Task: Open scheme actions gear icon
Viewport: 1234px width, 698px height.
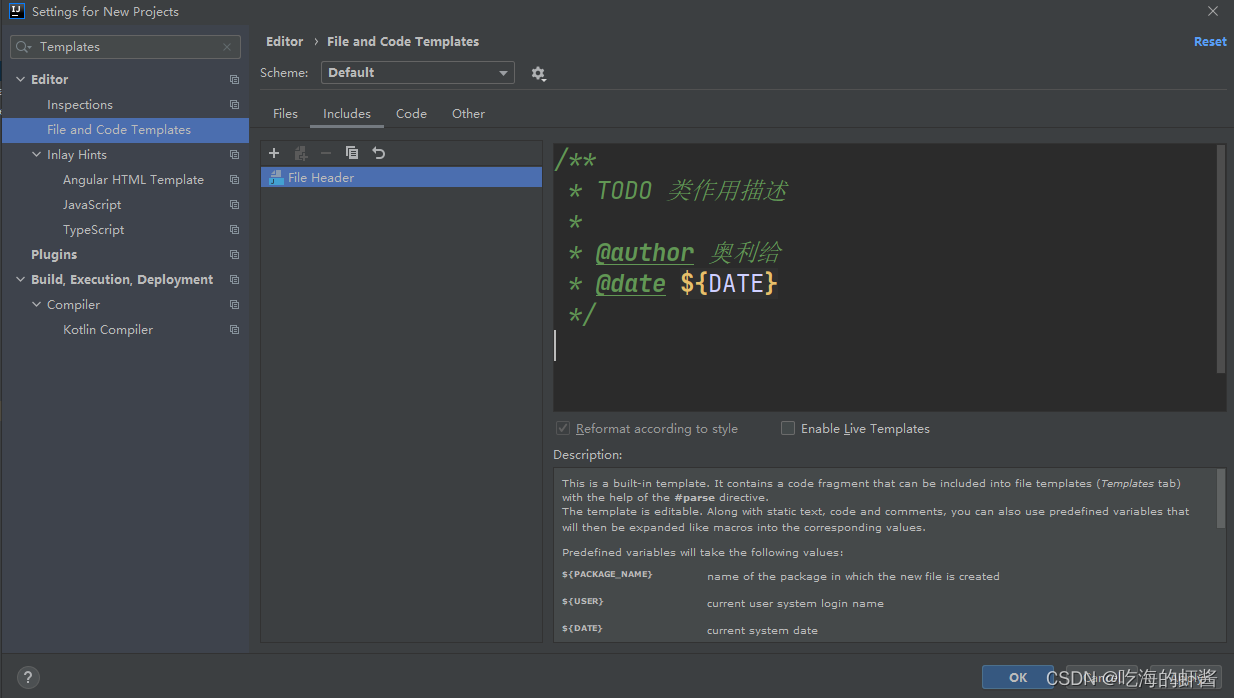Action: pos(538,73)
